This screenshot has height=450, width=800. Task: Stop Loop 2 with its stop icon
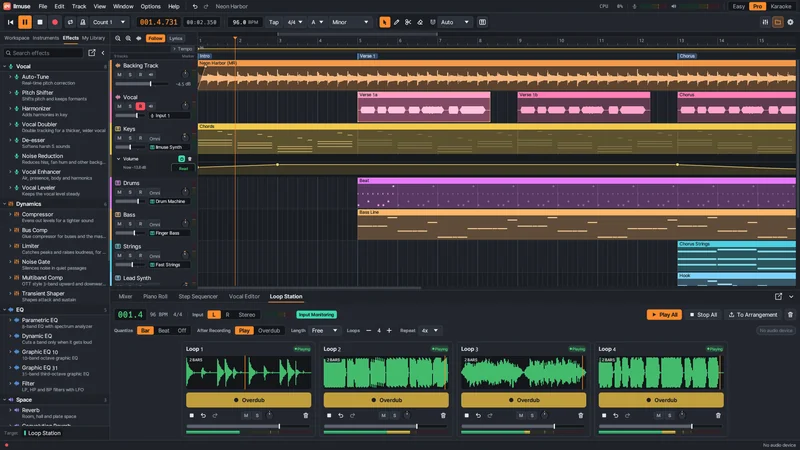[329, 415]
